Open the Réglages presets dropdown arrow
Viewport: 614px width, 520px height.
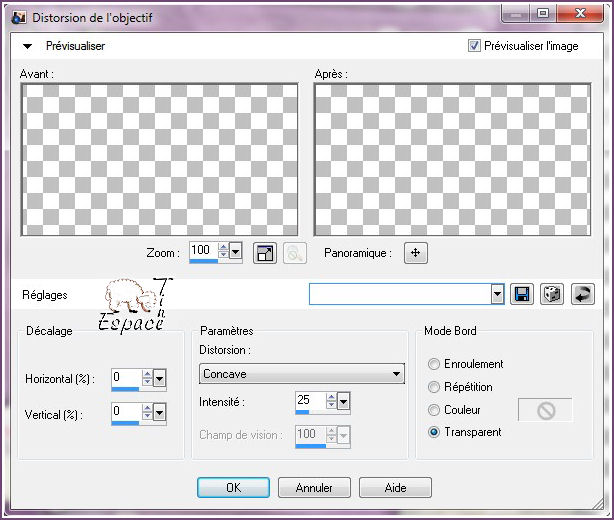coord(497,294)
